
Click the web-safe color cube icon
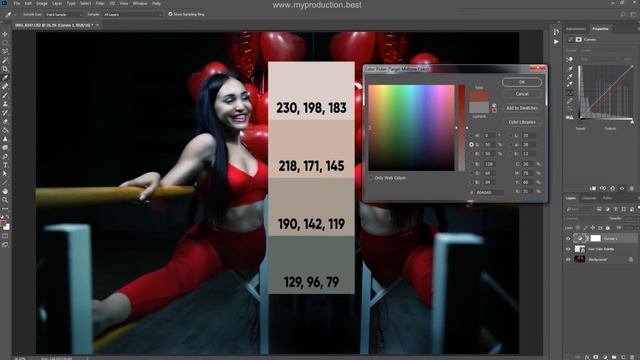494,105
